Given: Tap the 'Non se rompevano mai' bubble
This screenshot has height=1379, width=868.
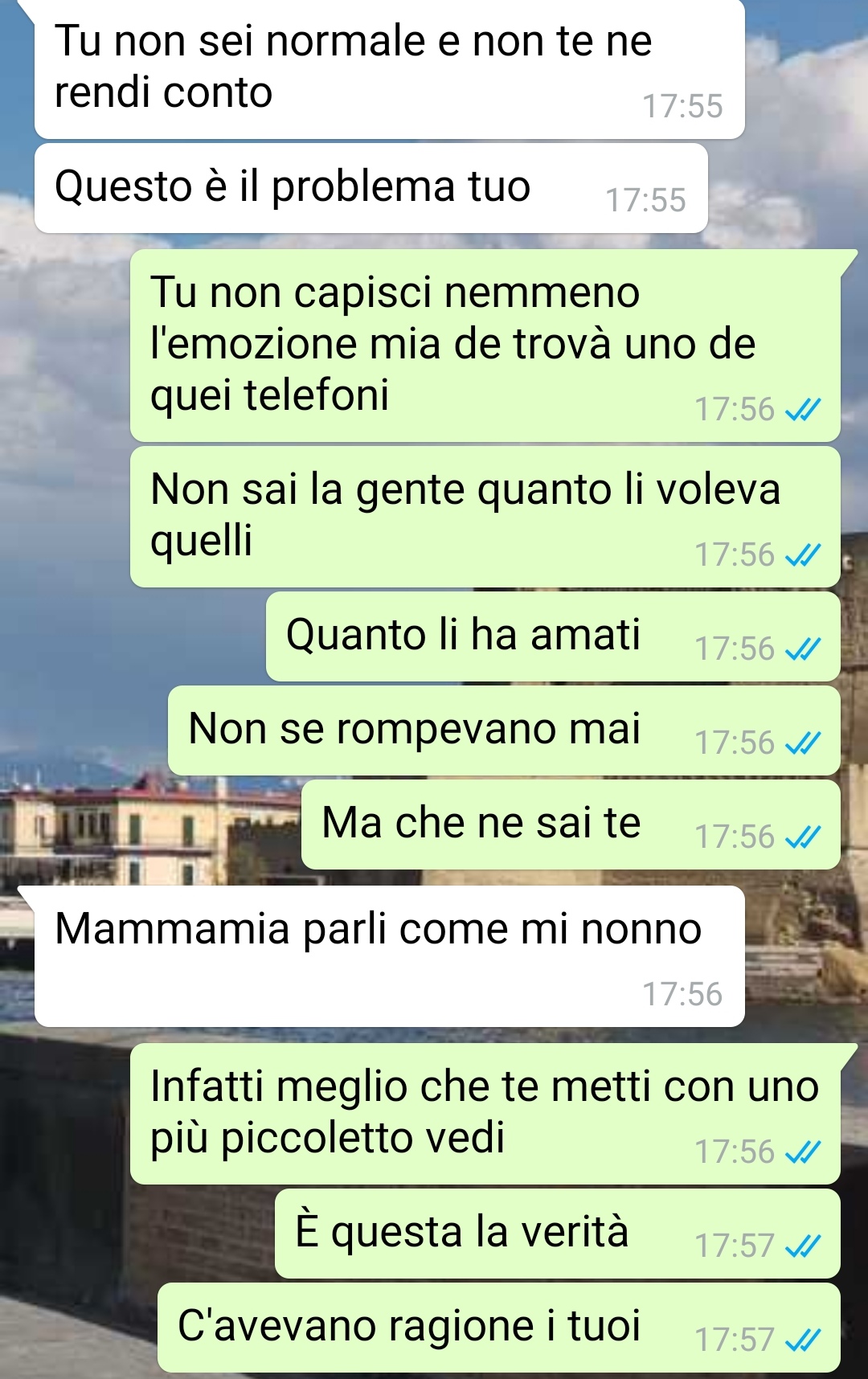Looking at the screenshot, I should click(x=504, y=730).
